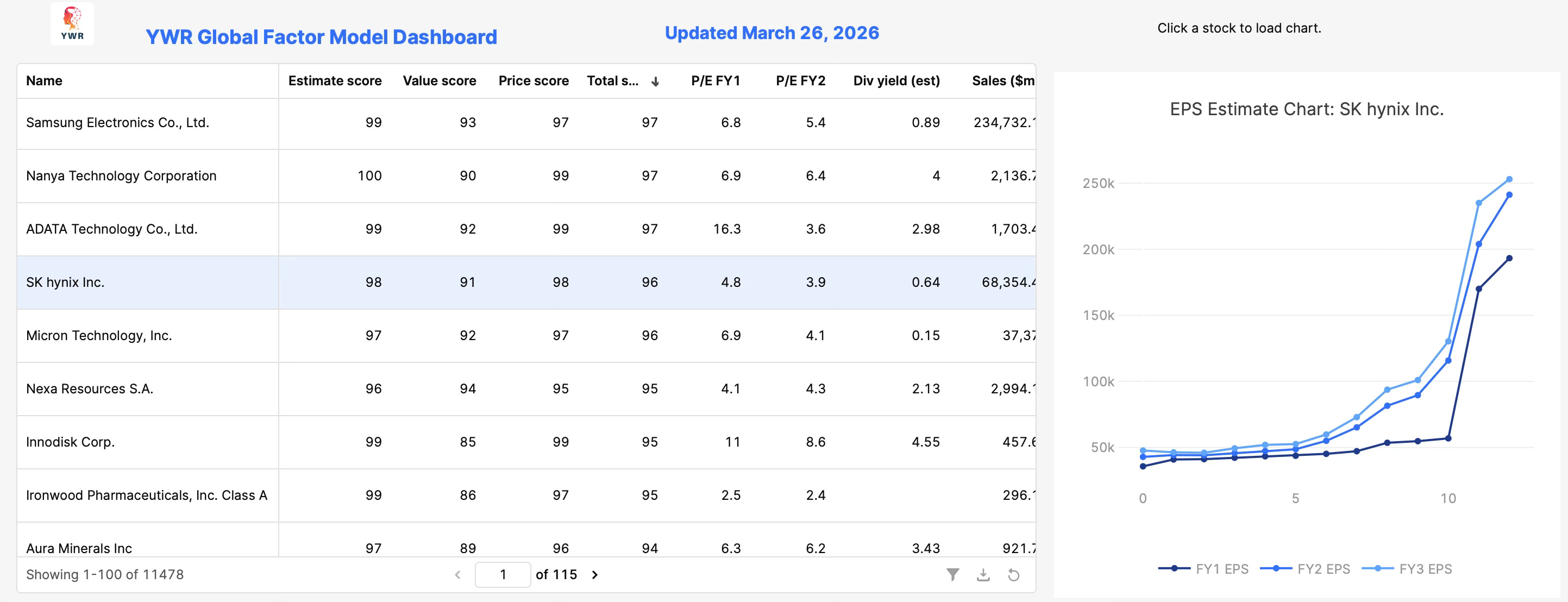The height and width of the screenshot is (602, 1568).
Task: Open the table filter funnel icon
Action: [952, 575]
